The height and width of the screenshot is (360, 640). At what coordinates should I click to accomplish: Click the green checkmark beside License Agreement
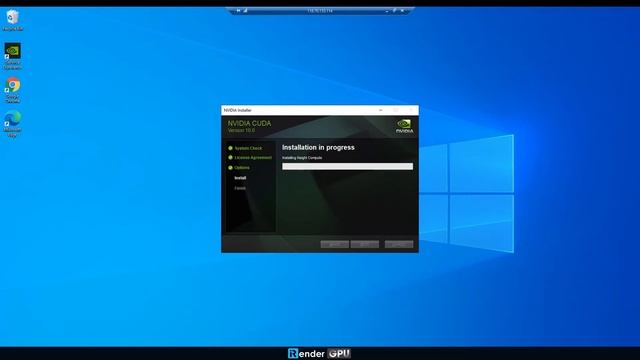tap(230, 158)
